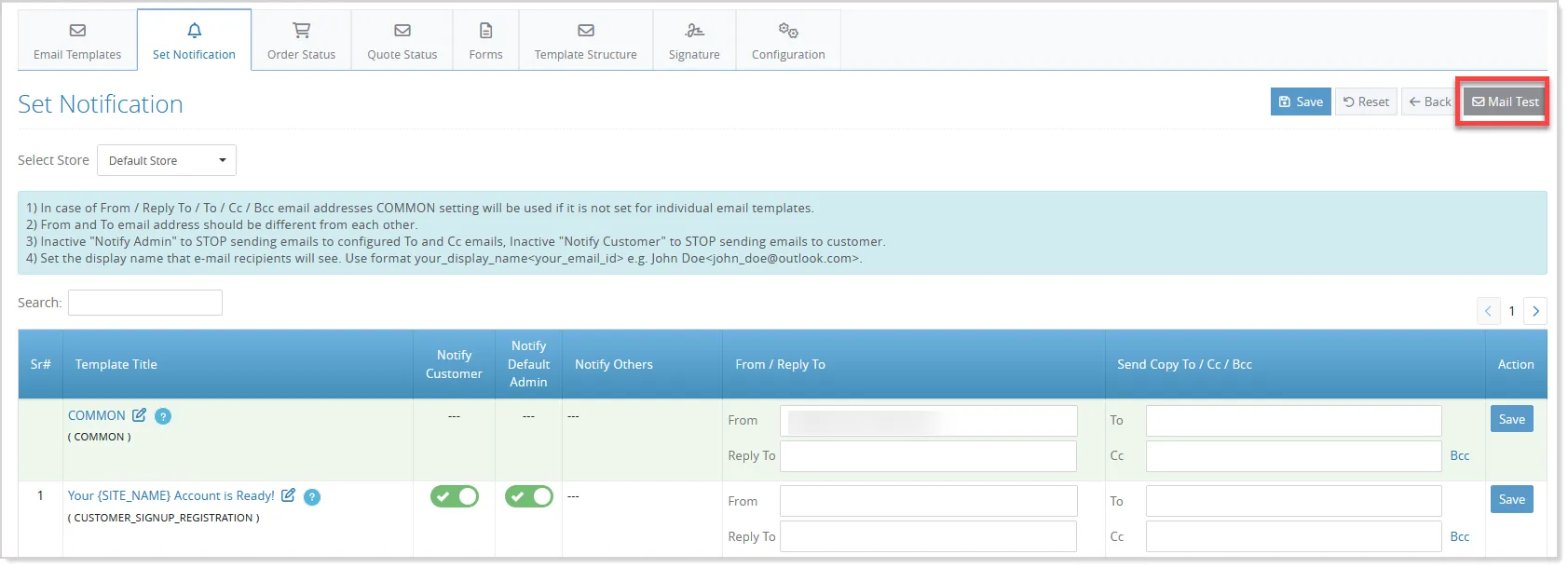Open the Quote Status tab
This screenshot has width=1568, height=568.
coord(402,41)
